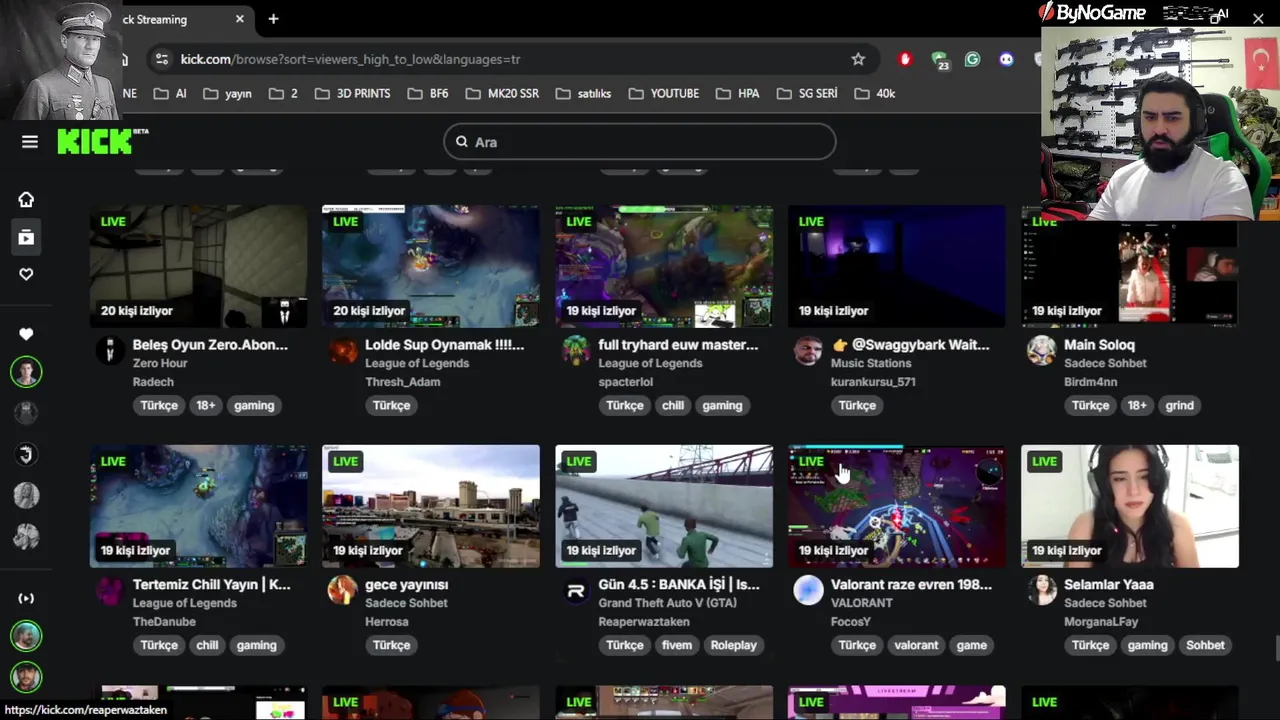The height and width of the screenshot is (720, 1280).
Task: Open the Grammarly extension icon
Action: tap(972, 59)
